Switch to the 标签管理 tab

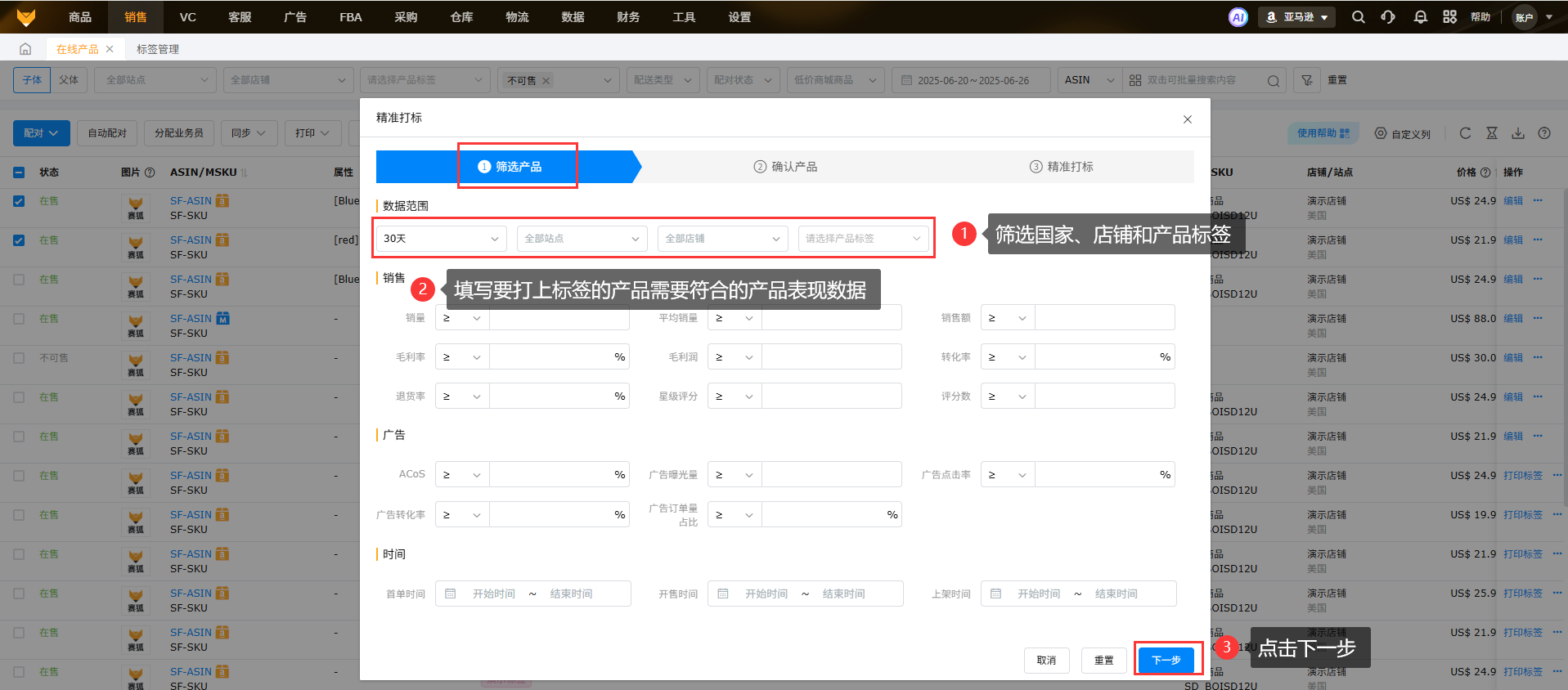click(x=158, y=49)
